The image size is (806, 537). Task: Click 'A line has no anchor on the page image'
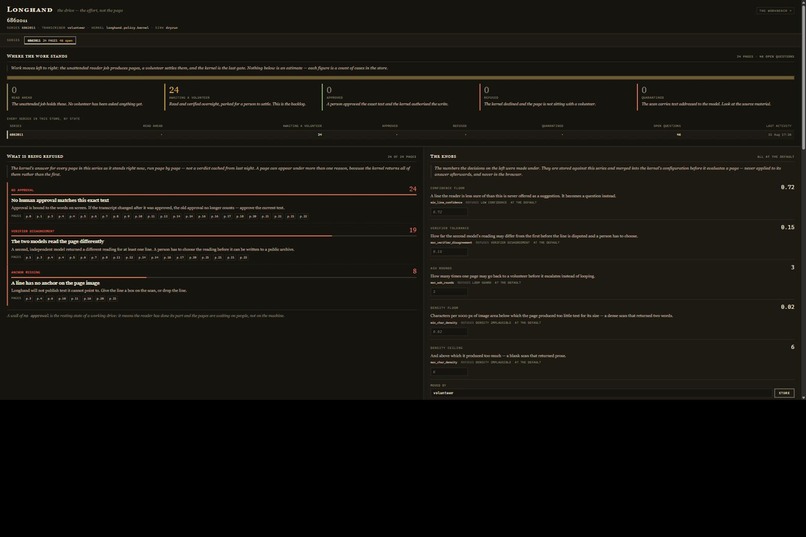click(x=56, y=283)
